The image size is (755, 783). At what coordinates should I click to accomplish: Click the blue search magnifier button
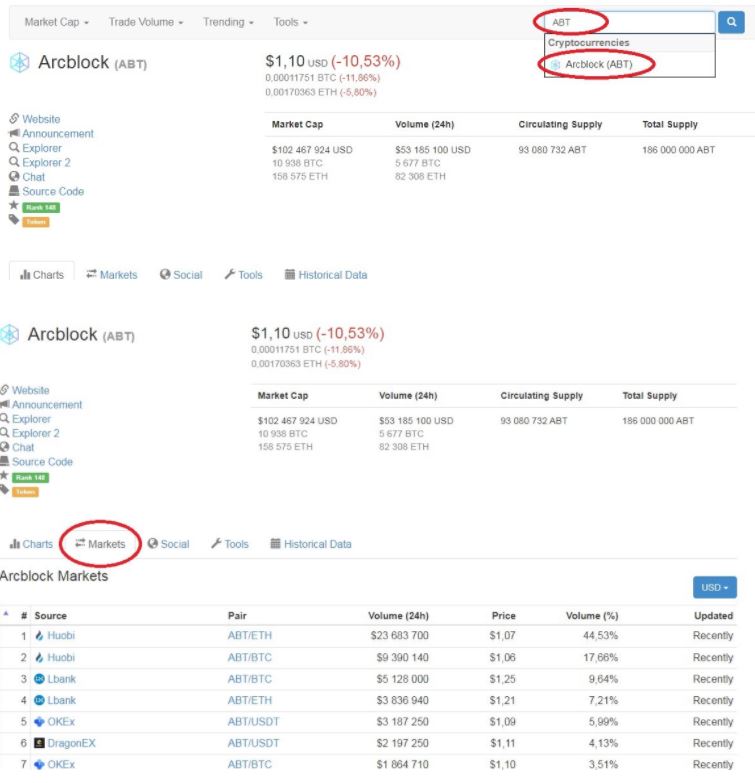(x=731, y=22)
